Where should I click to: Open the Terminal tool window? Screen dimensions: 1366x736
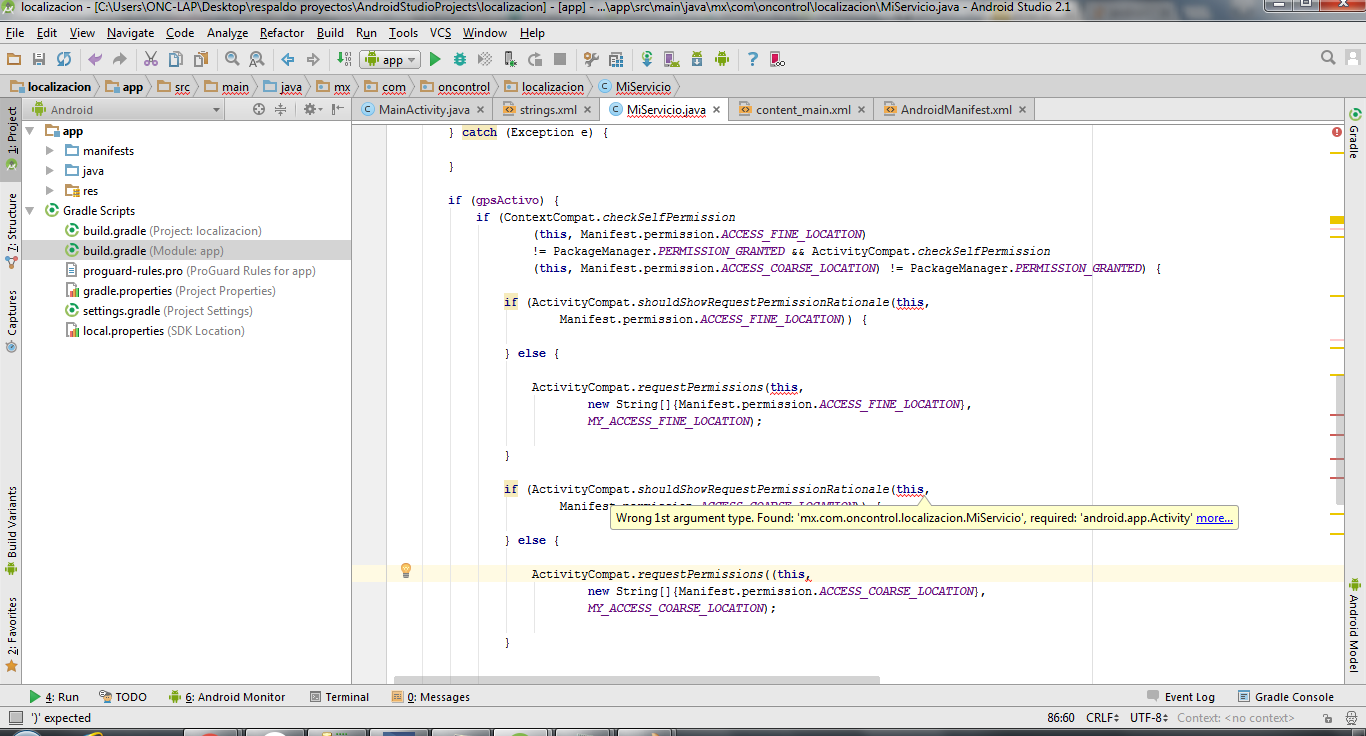pos(339,697)
